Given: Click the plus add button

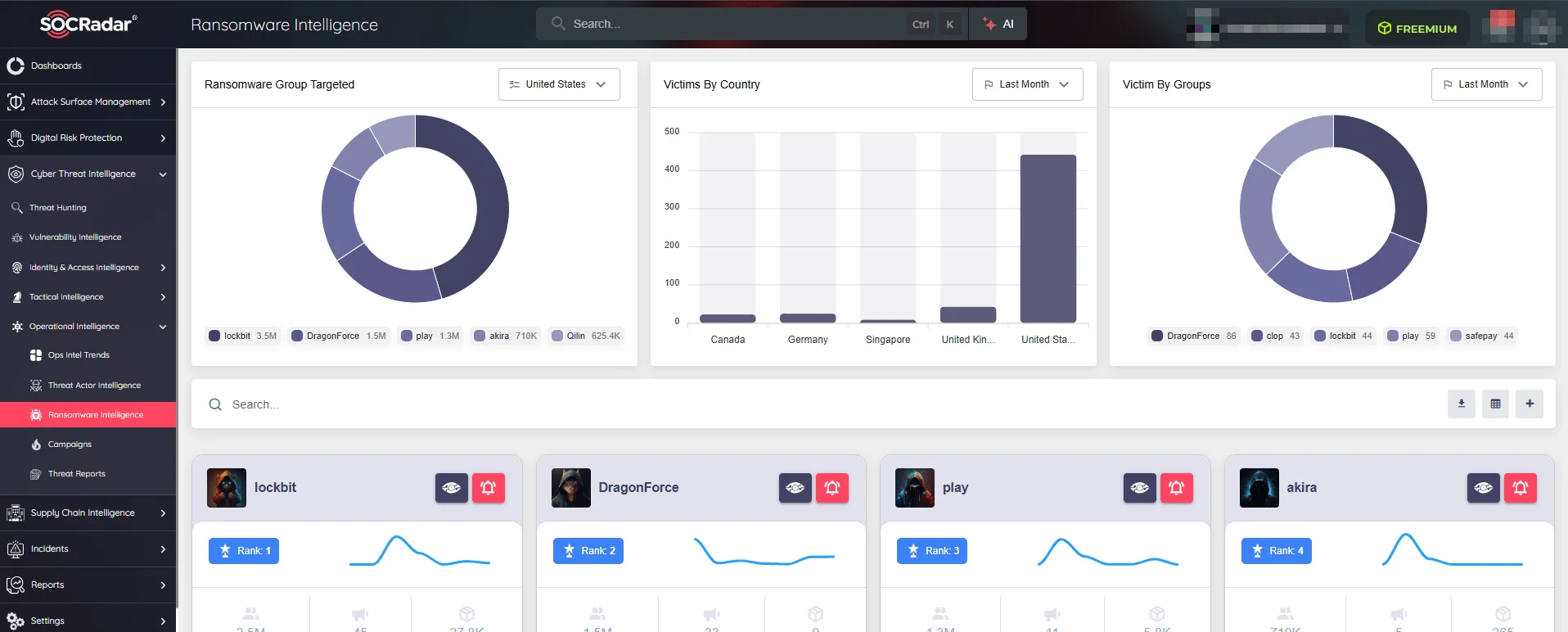Looking at the screenshot, I should point(1530,404).
